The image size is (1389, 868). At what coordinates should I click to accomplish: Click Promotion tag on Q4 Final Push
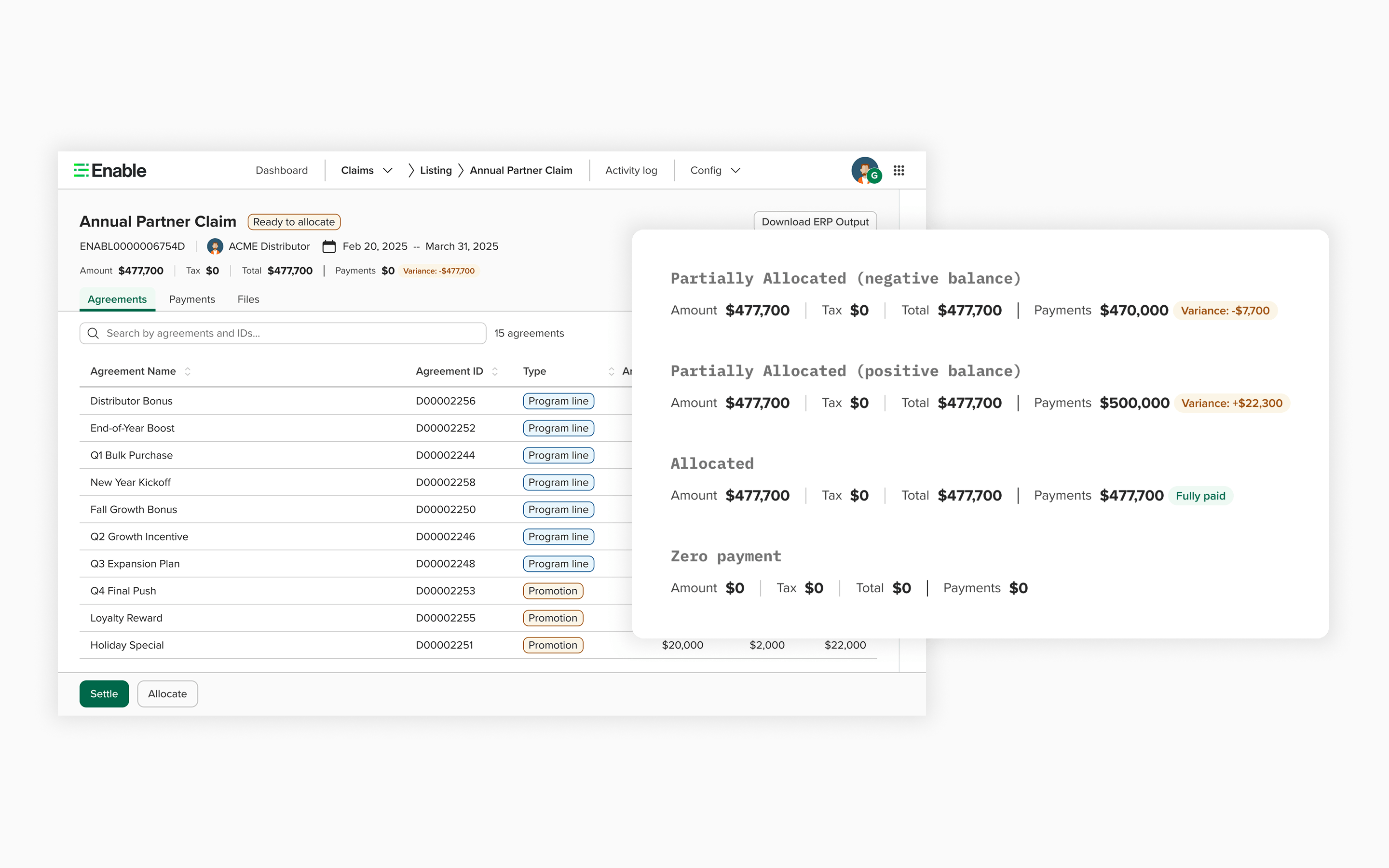(x=553, y=591)
